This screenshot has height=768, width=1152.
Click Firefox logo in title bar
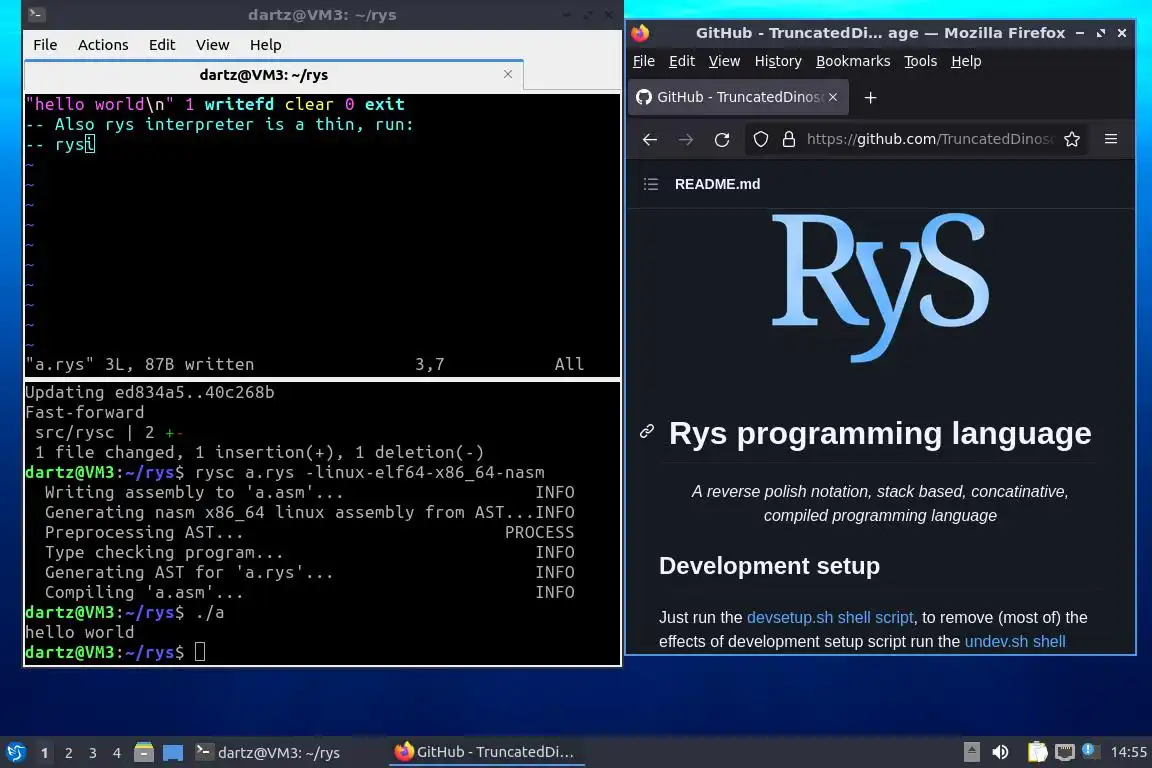pos(641,33)
